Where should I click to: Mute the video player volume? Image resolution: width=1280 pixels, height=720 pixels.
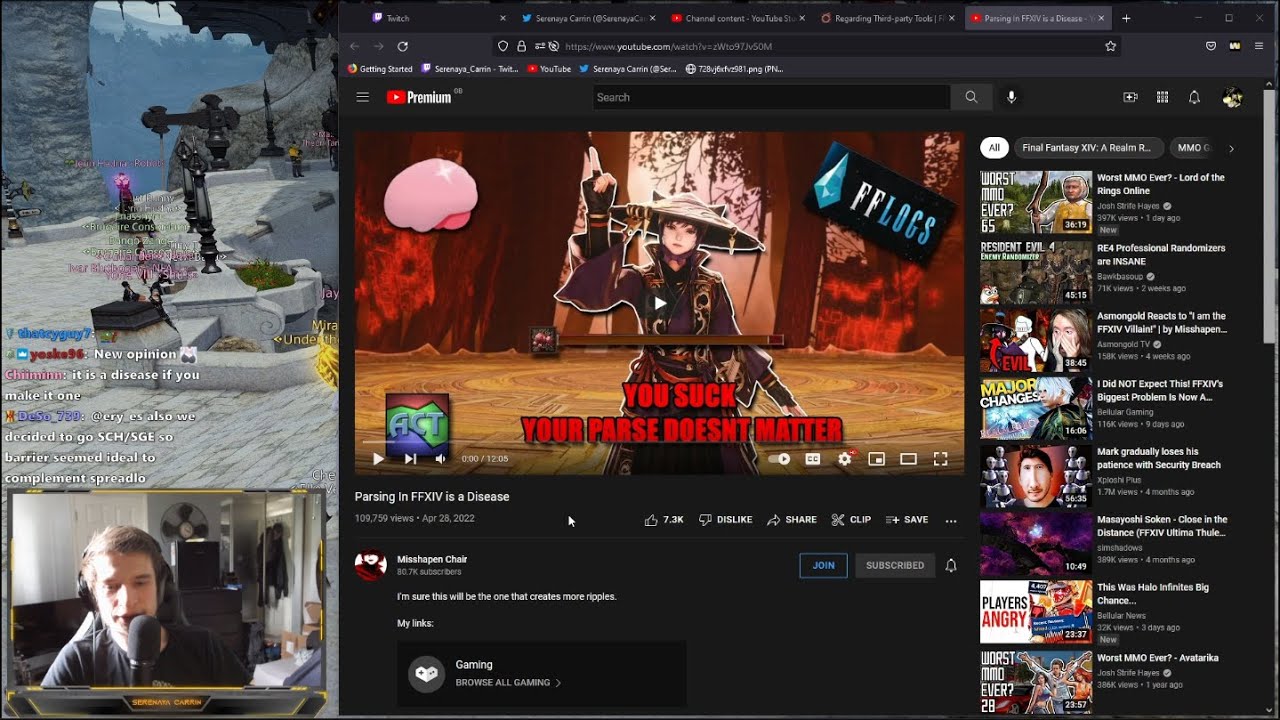(x=440, y=459)
